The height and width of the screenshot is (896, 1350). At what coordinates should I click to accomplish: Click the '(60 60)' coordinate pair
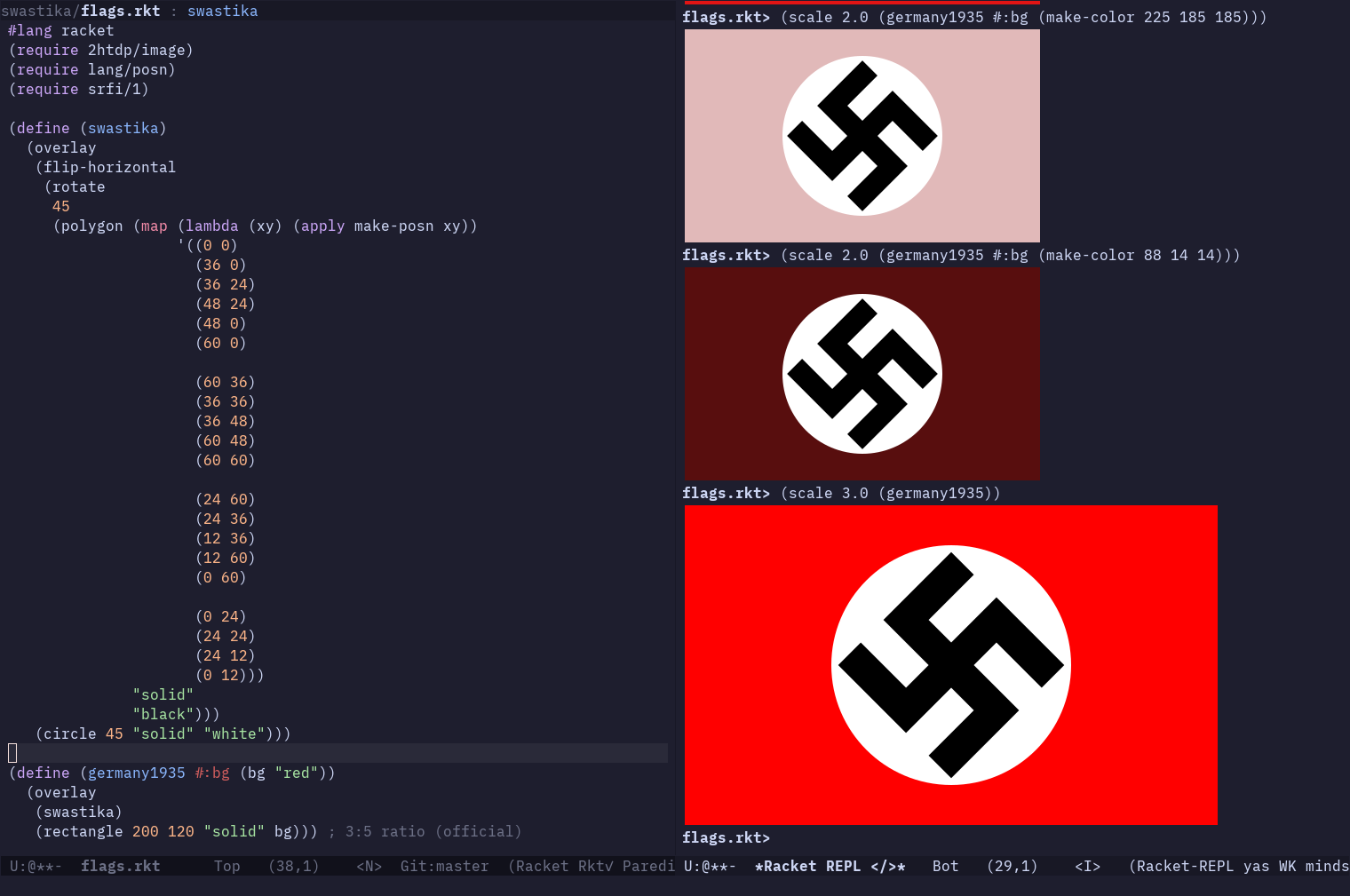(226, 460)
